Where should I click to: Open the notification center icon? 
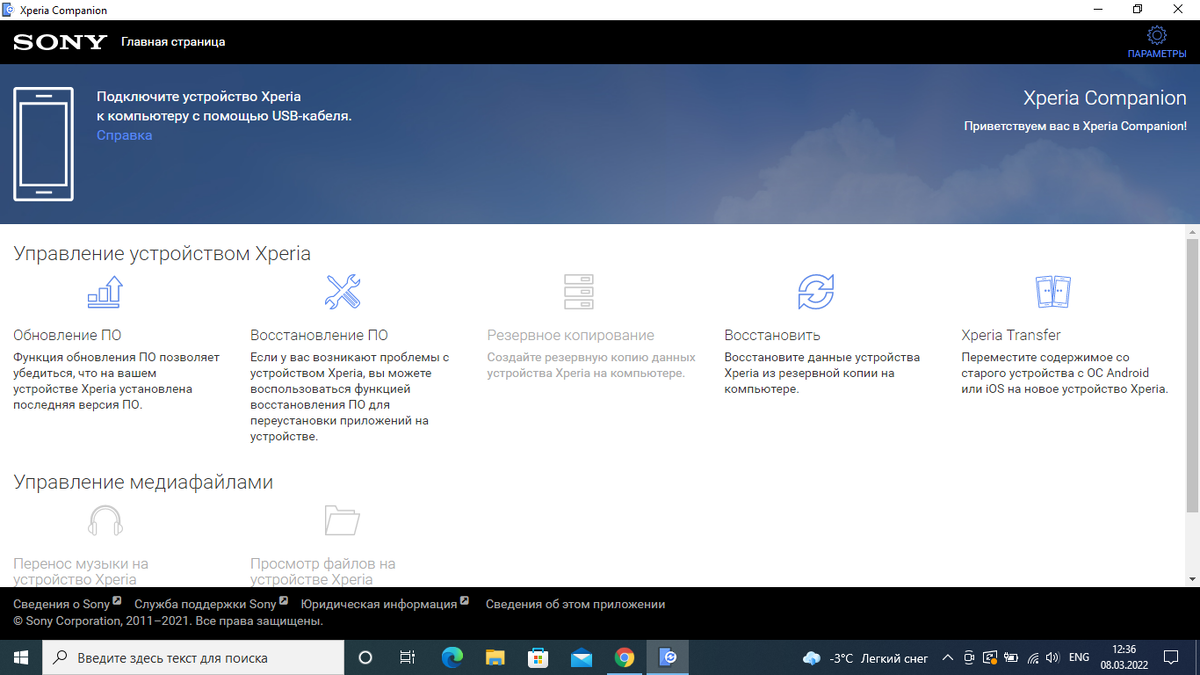(1173, 658)
